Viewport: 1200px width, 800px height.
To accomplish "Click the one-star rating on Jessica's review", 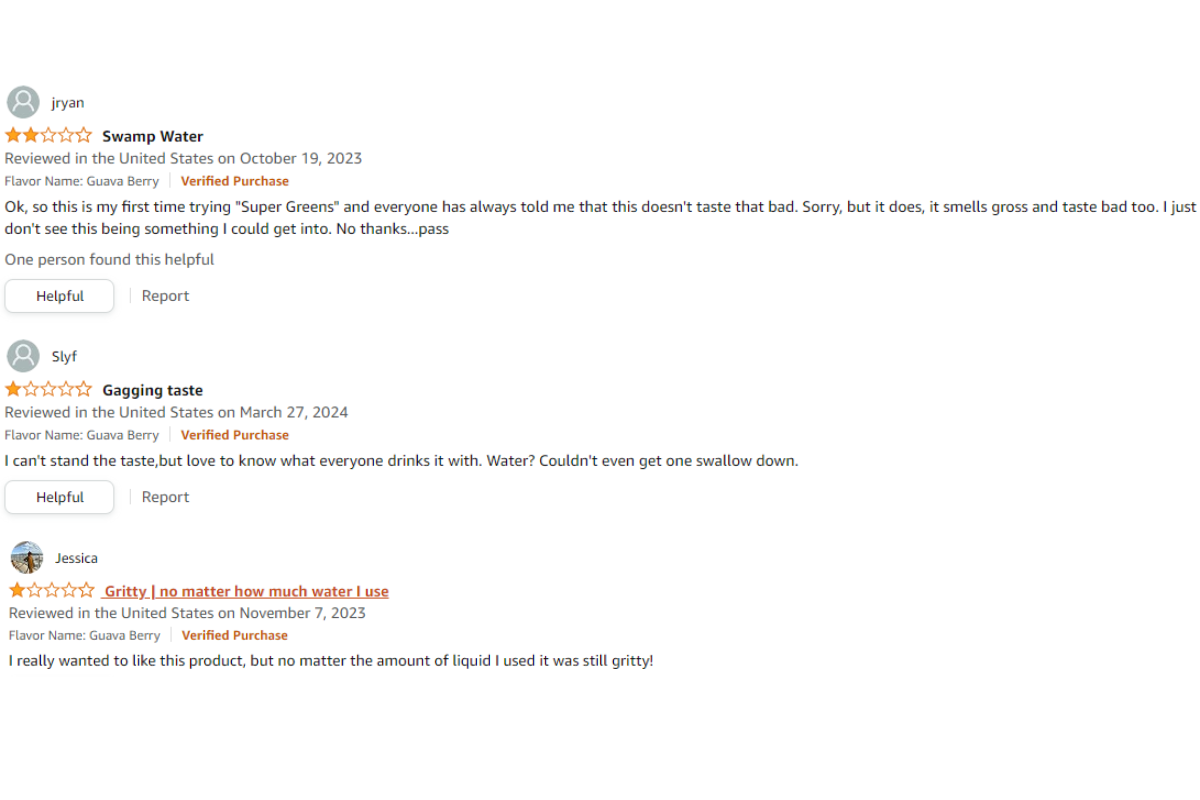I will click(x=52, y=591).
